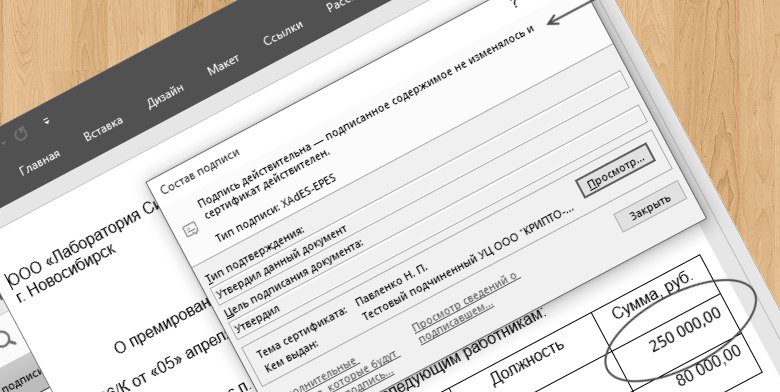This screenshot has width=780, height=392.
Task: Select the Макет ribbon tab
Action: (223, 65)
